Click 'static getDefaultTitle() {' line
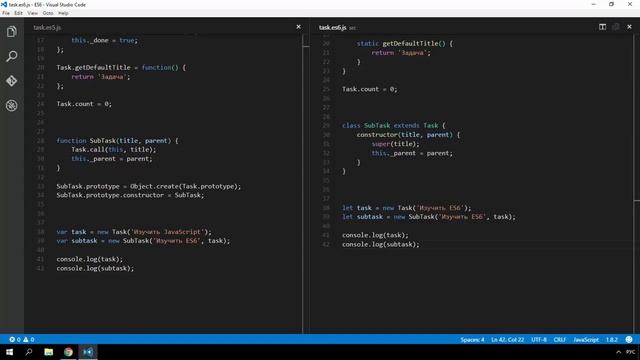The width and height of the screenshot is (640, 360). pyautogui.click(x=405, y=43)
